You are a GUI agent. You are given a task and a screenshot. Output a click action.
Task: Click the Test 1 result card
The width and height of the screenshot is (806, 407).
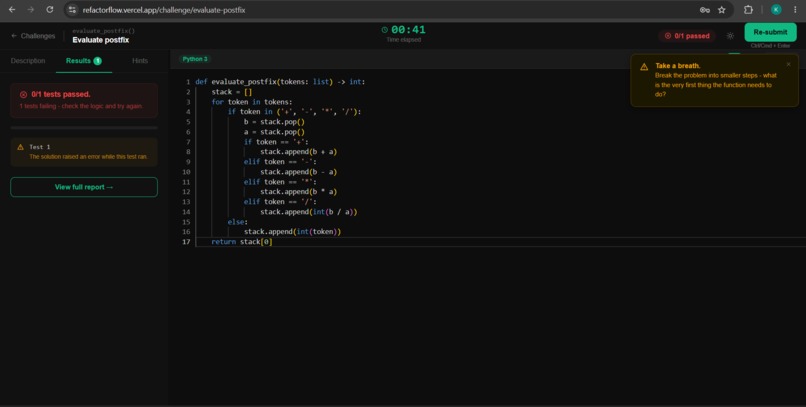click(x=84, y=152)
